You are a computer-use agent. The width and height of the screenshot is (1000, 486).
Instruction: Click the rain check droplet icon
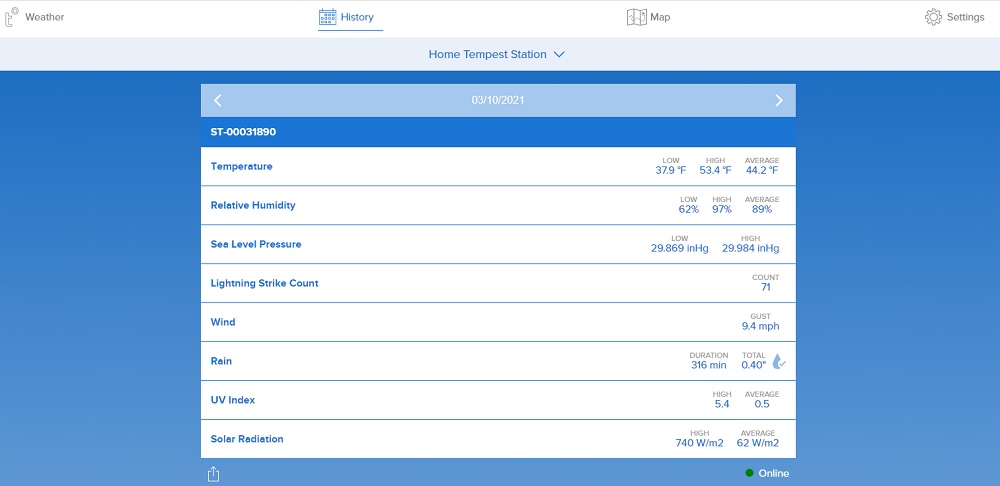779,362
